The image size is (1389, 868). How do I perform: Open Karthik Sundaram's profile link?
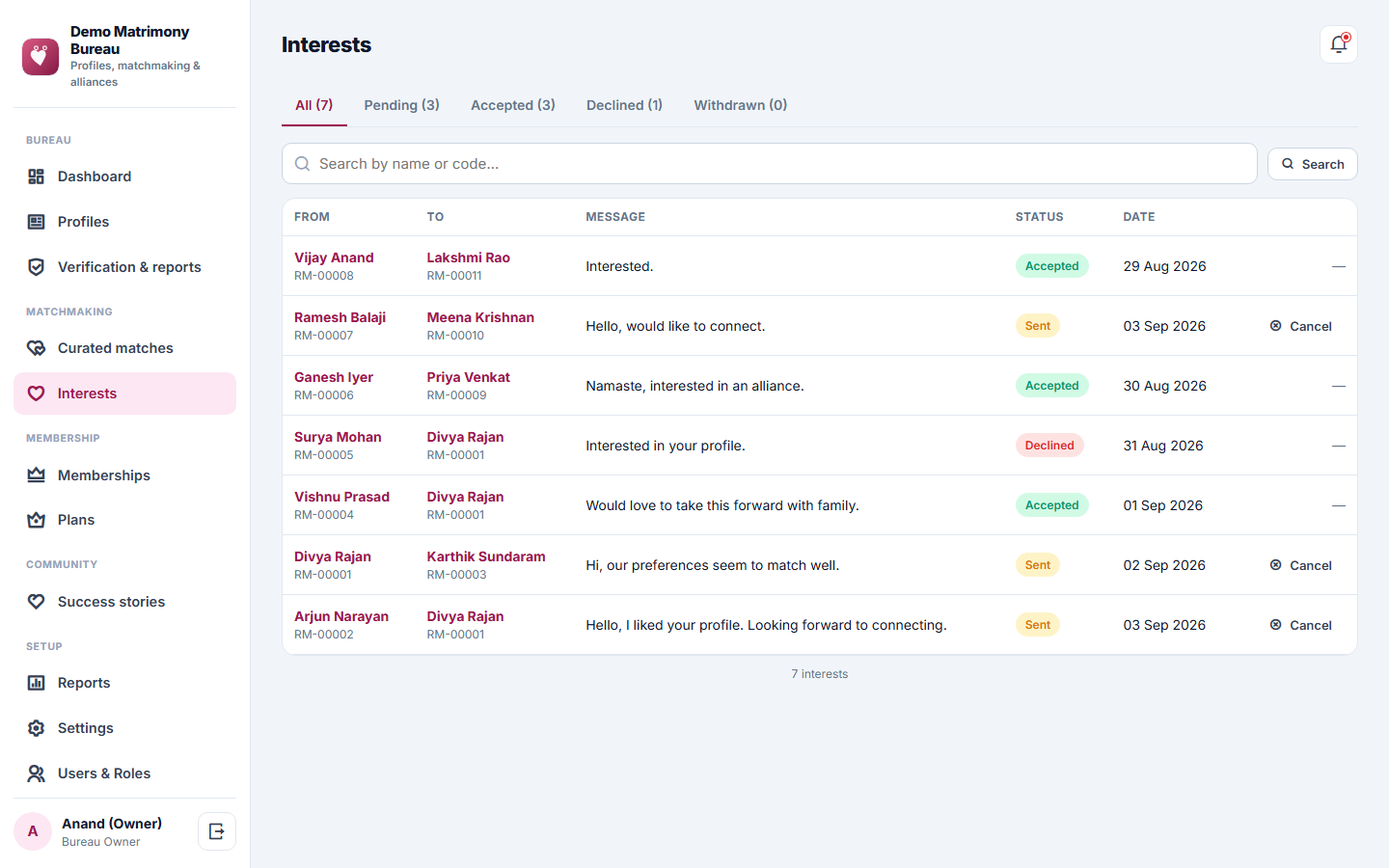(x=486, y=556)
